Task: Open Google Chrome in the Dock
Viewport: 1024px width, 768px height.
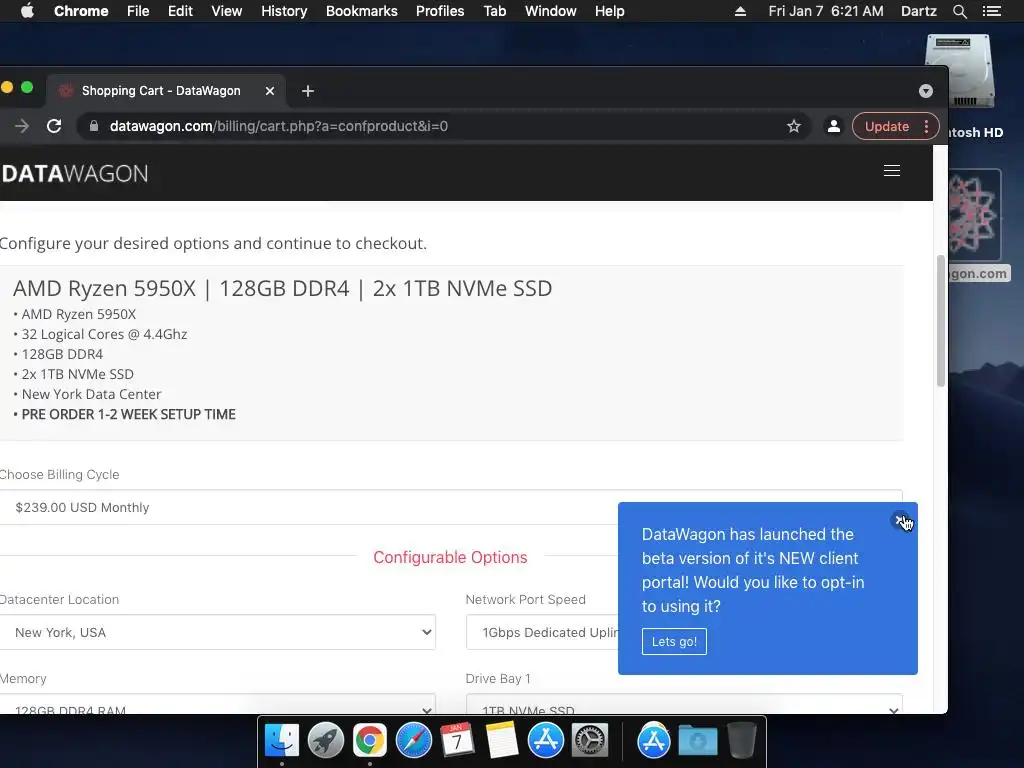Action: [370, 741]
